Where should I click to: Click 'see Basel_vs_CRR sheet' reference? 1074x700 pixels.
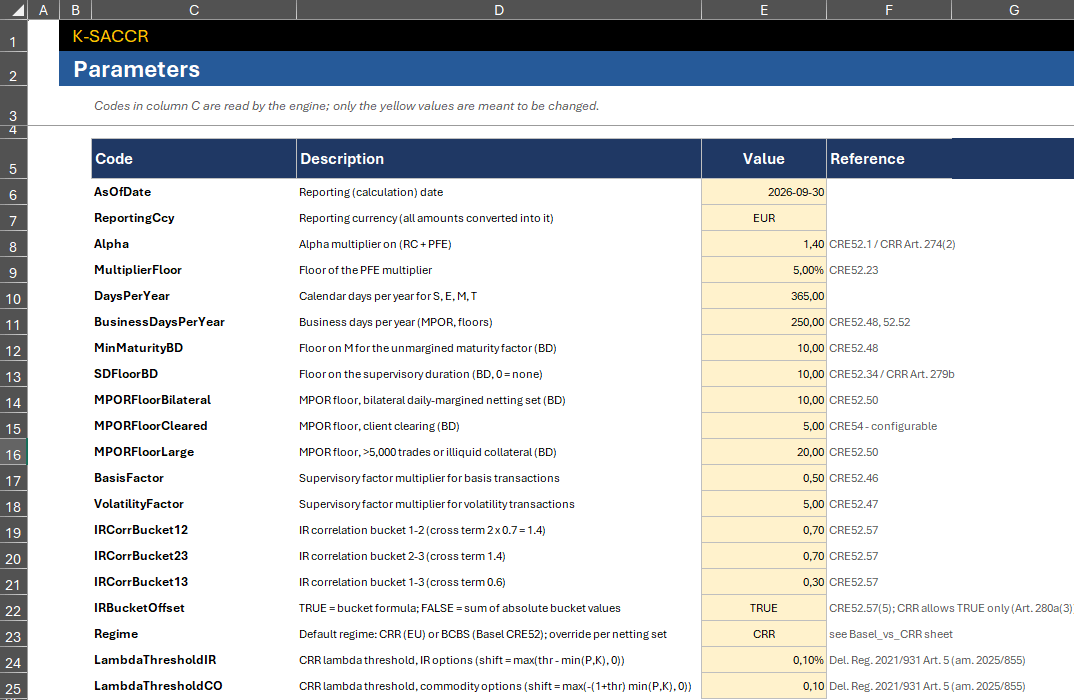pyautogui.click(x=890, y=635)
